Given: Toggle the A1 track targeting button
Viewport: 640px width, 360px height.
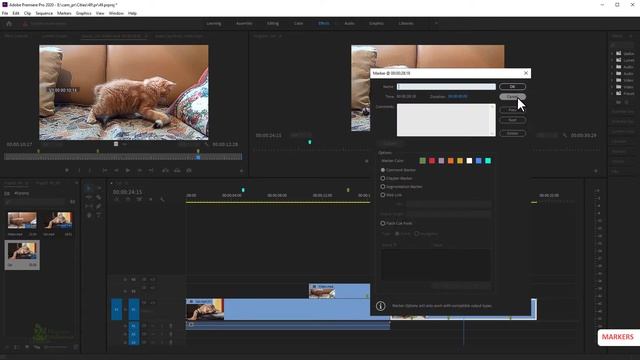Looking at the screenshot, I should pyautogui.click(x=133, y=326).
